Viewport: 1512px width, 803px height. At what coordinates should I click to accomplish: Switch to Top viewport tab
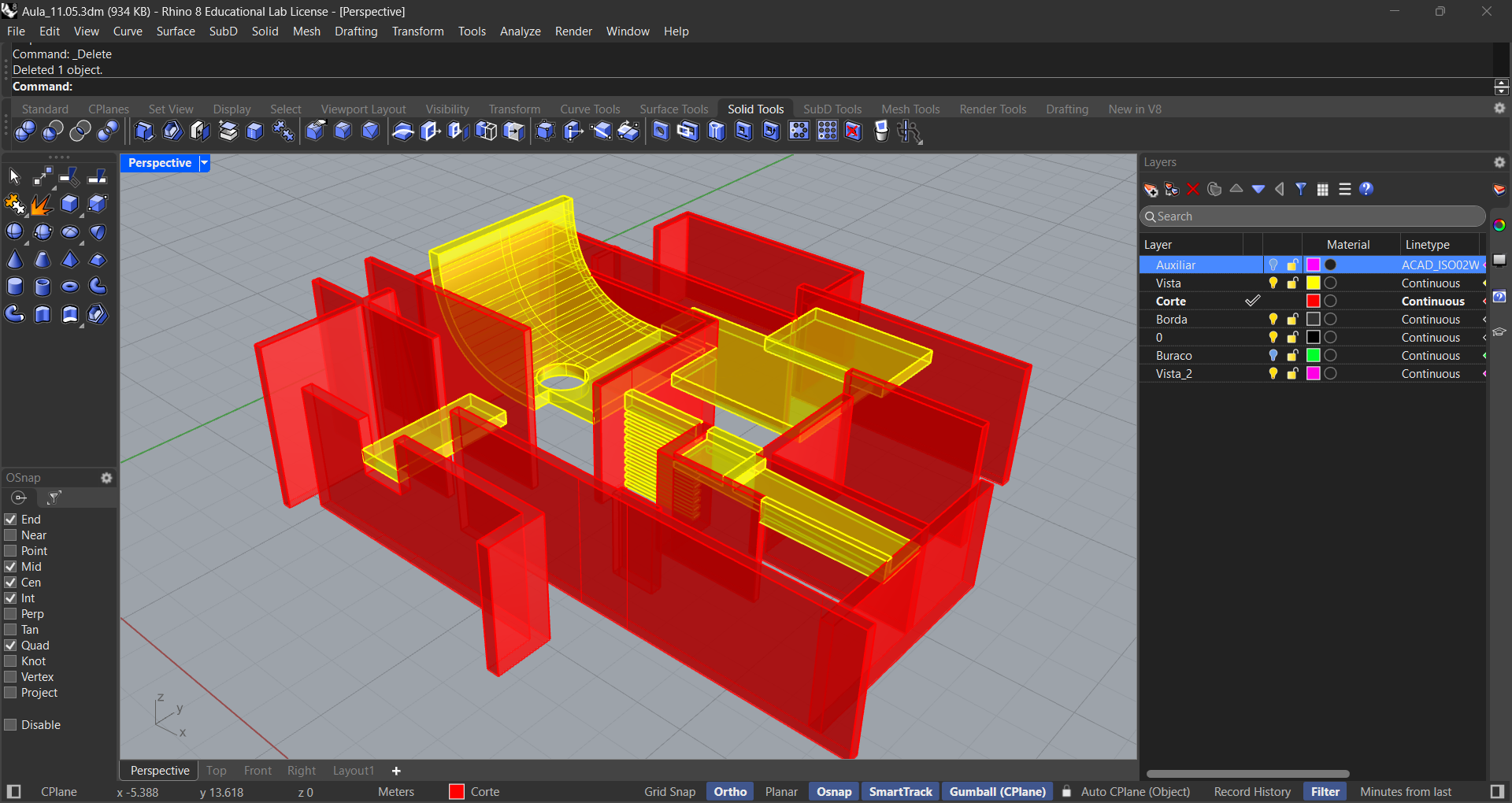216,771
